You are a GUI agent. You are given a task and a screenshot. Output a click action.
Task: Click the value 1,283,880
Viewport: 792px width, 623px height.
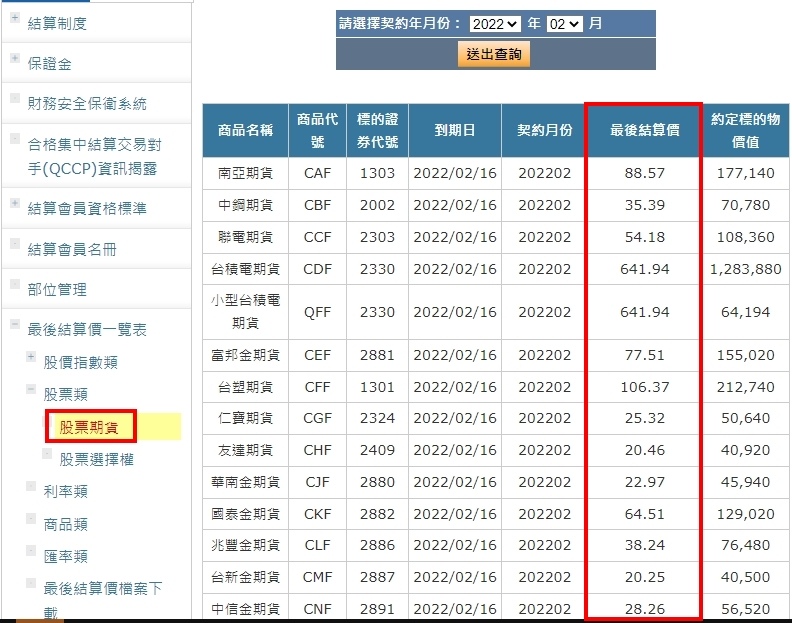746,269
